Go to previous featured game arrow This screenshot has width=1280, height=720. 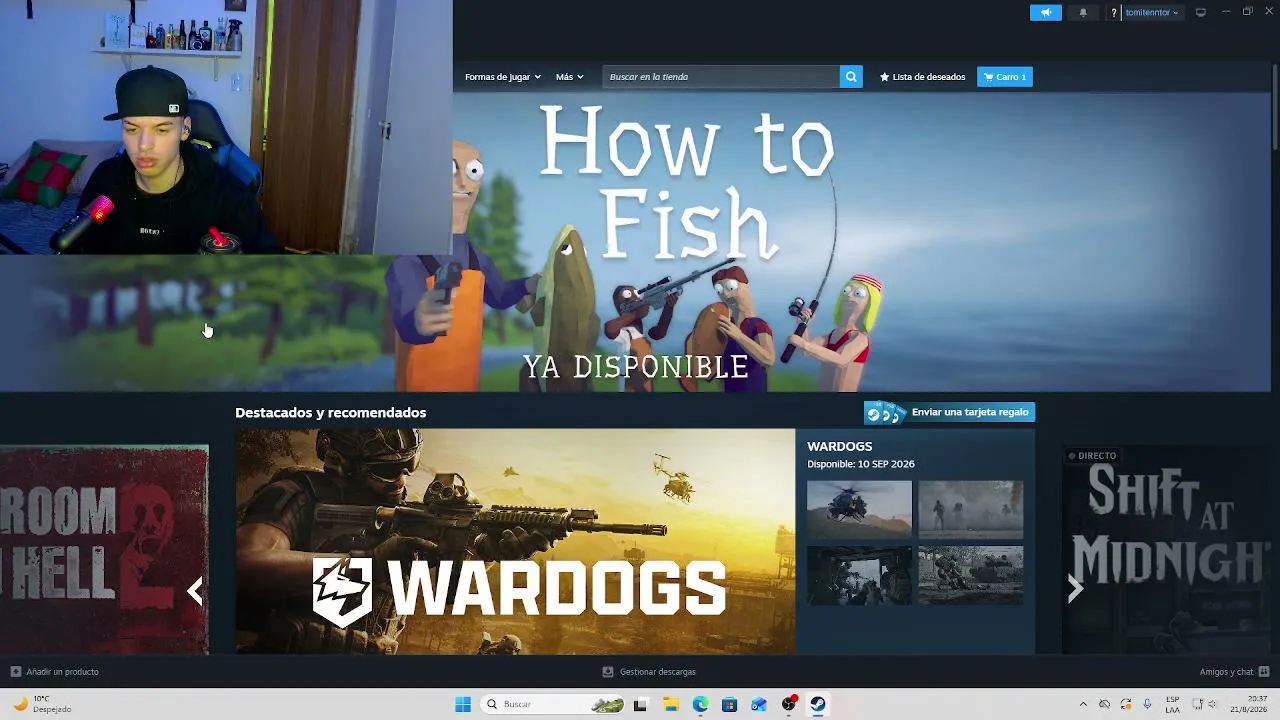click(x=195, y=590)
